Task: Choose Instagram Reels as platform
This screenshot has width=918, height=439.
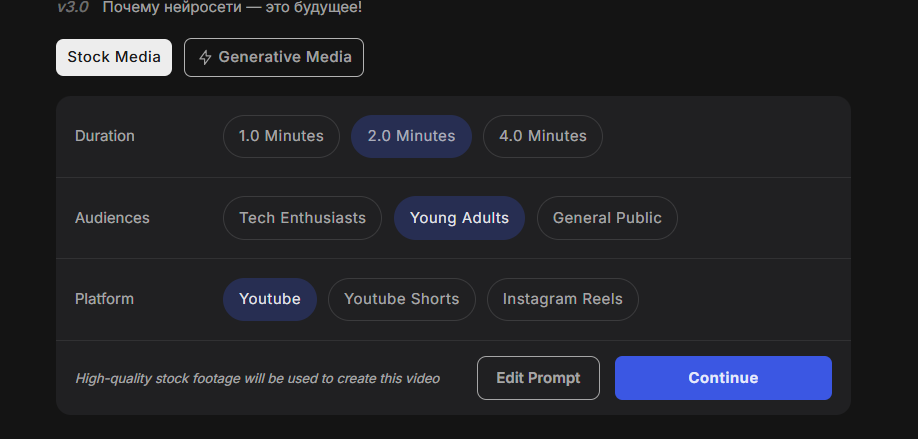Action: coord(563,299)
